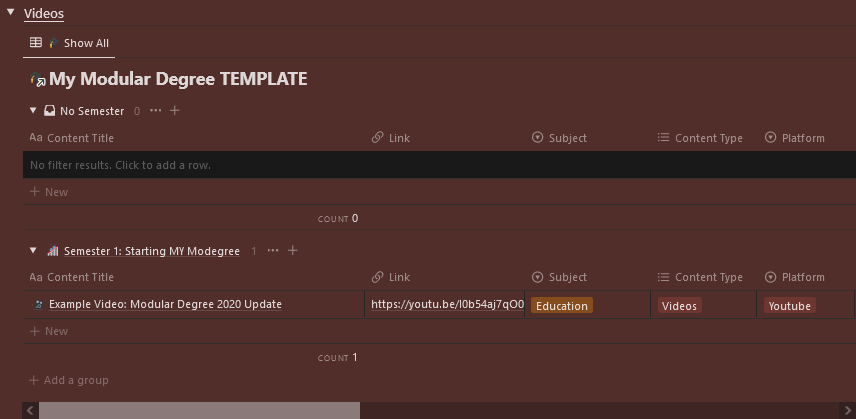
Task: Open No Semester group options menu
Action: [155, 111]
